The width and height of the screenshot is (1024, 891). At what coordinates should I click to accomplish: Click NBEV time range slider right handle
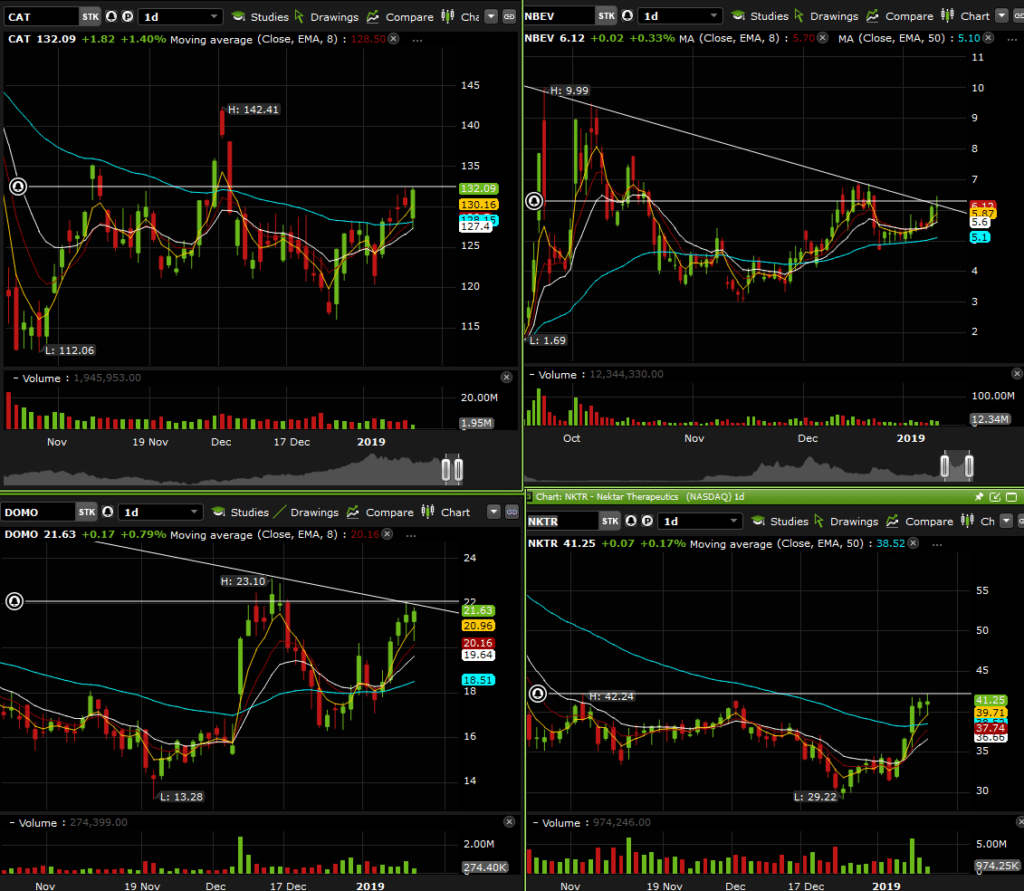[969, 465]
